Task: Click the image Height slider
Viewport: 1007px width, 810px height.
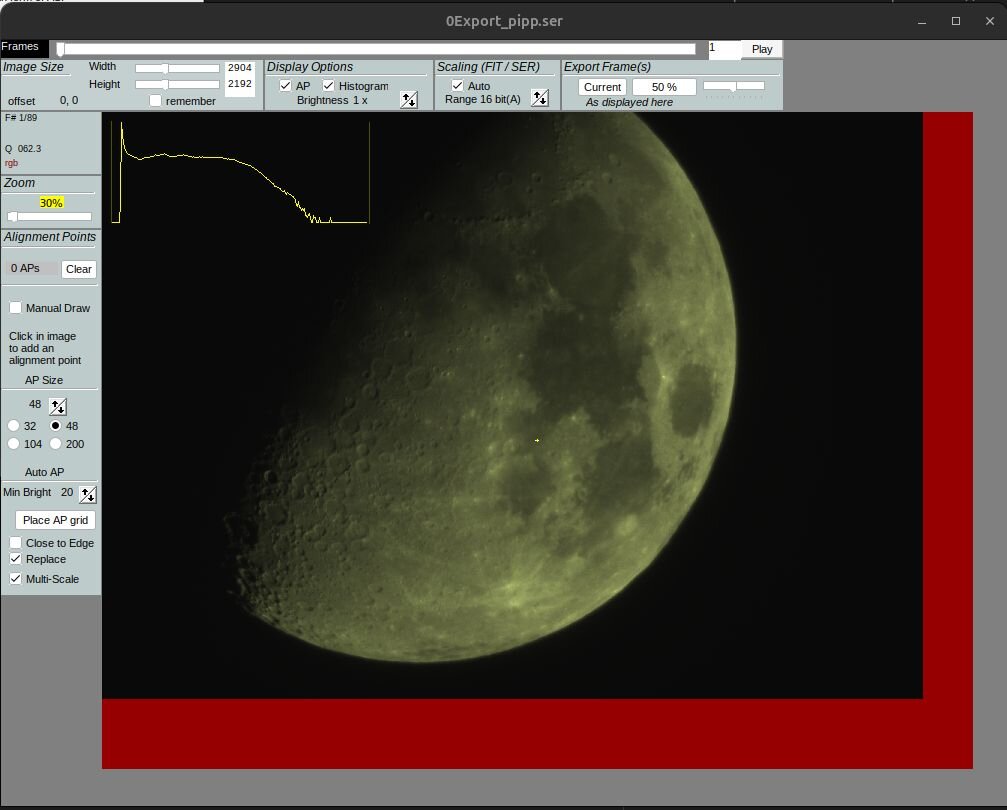Action: click(x=177, y=85)
